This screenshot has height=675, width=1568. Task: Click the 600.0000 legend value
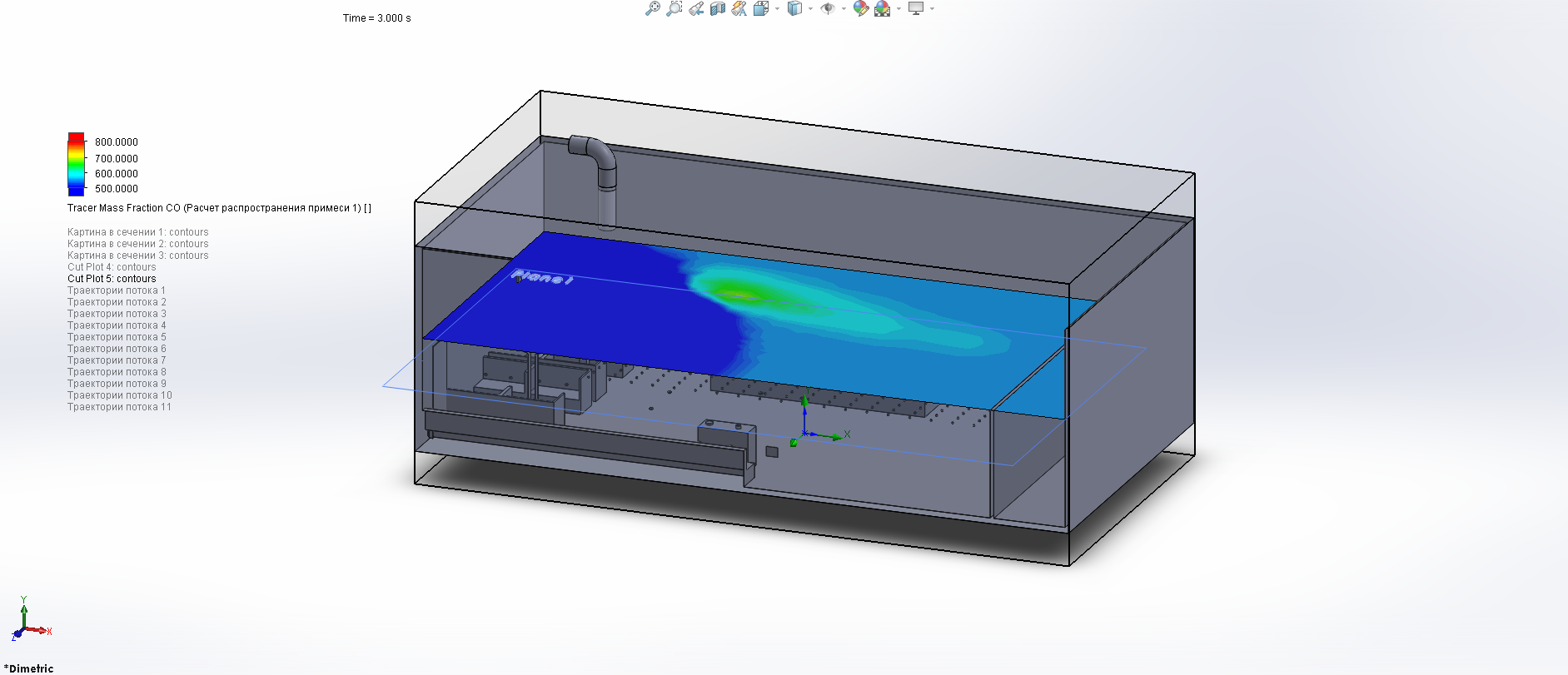pos(117,173)
